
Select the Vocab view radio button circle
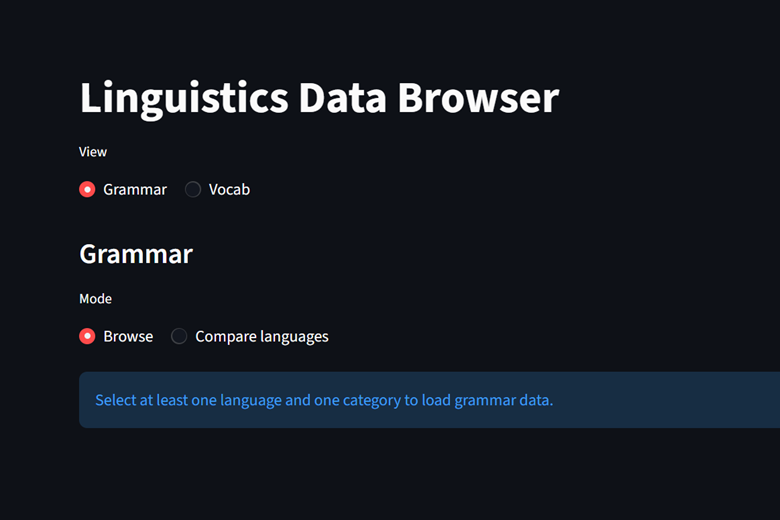click(193, 189)
